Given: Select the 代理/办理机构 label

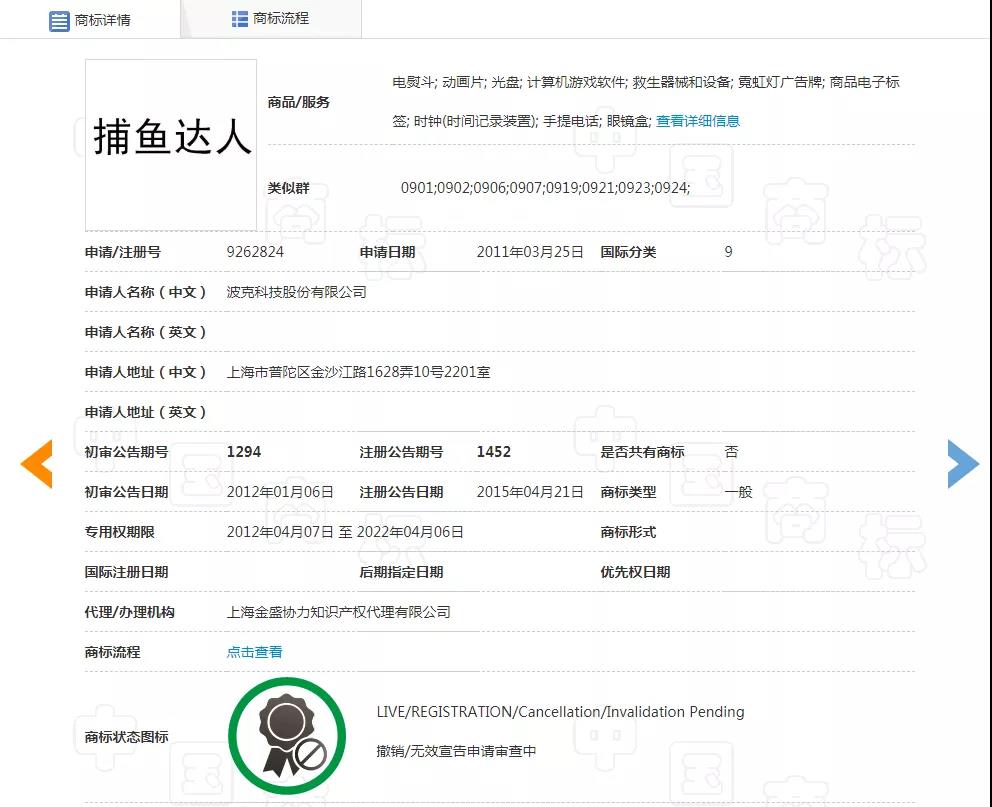Looking at the screenshot, I should [x=130, y=612].
